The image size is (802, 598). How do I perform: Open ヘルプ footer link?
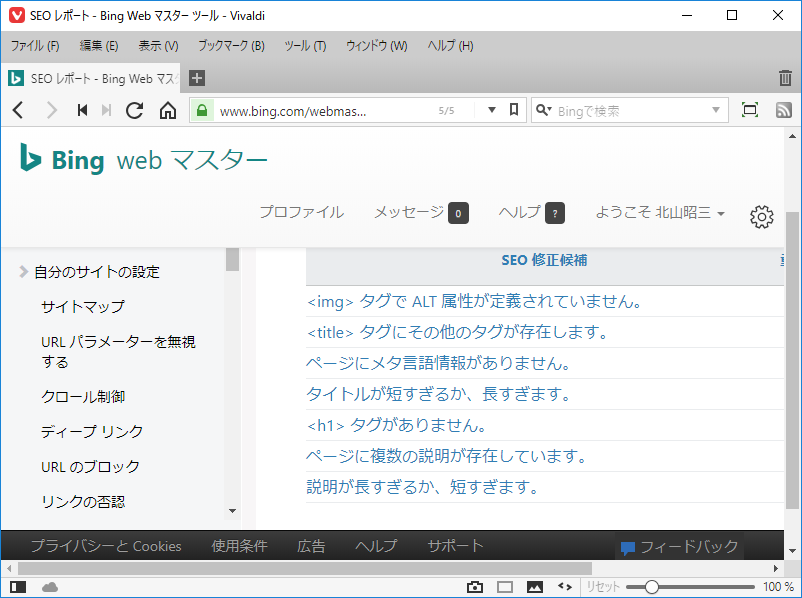[376, 546]
